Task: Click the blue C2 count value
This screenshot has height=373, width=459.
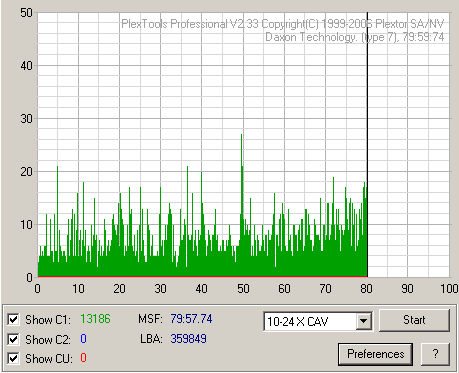Action: [x=83, y=339]
